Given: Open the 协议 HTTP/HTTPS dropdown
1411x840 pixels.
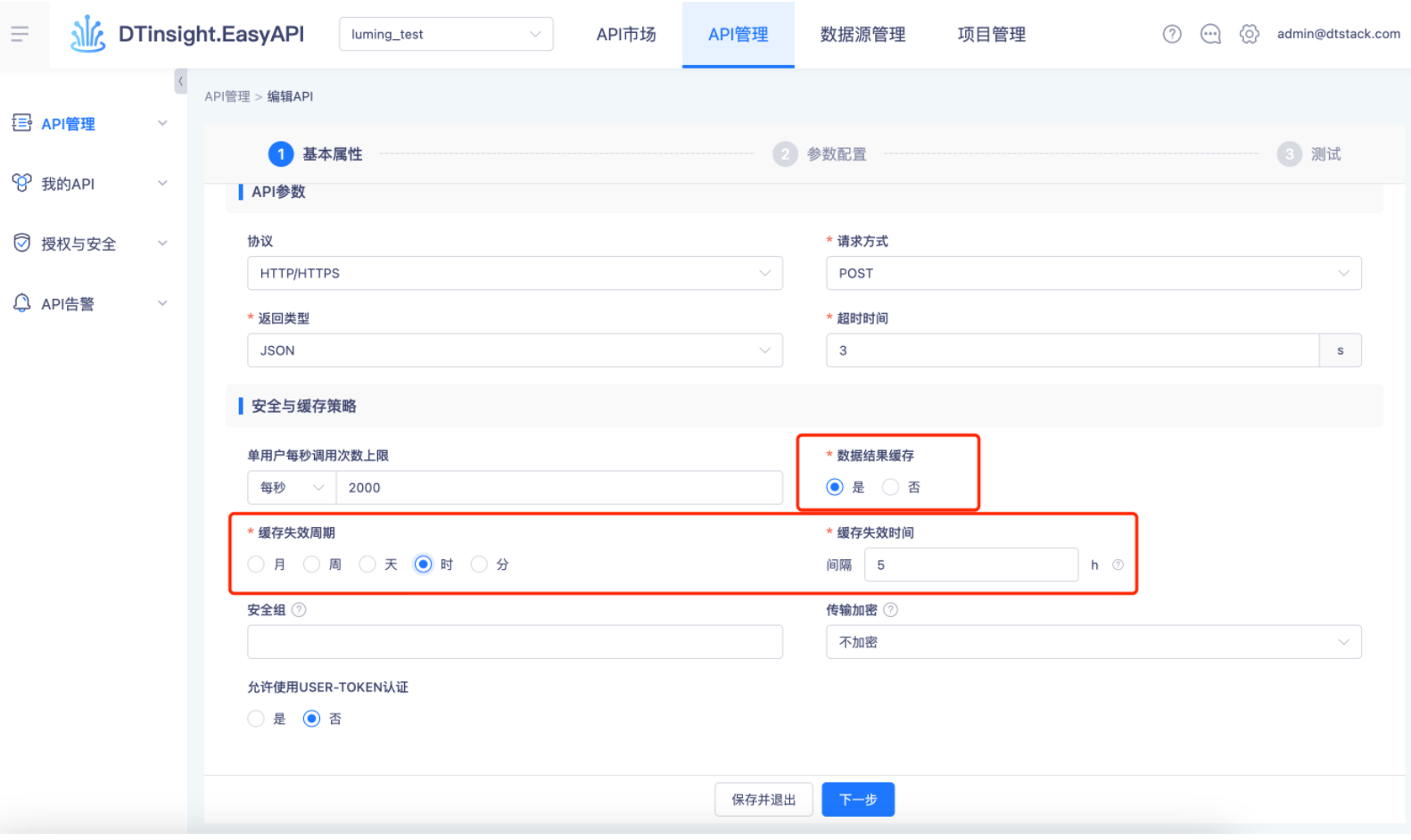Looking at the screenshot, I should pos(515,273).
